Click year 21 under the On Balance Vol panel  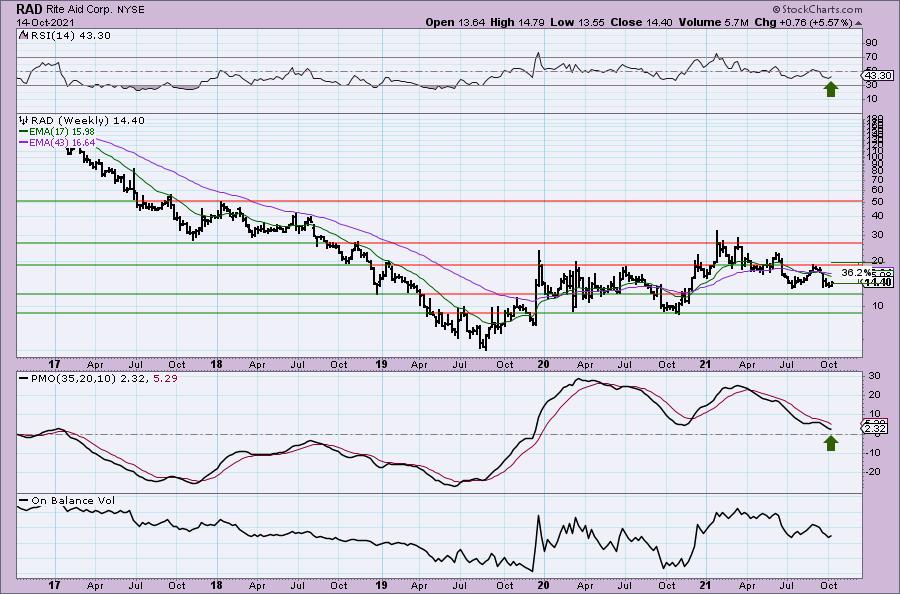705,585
